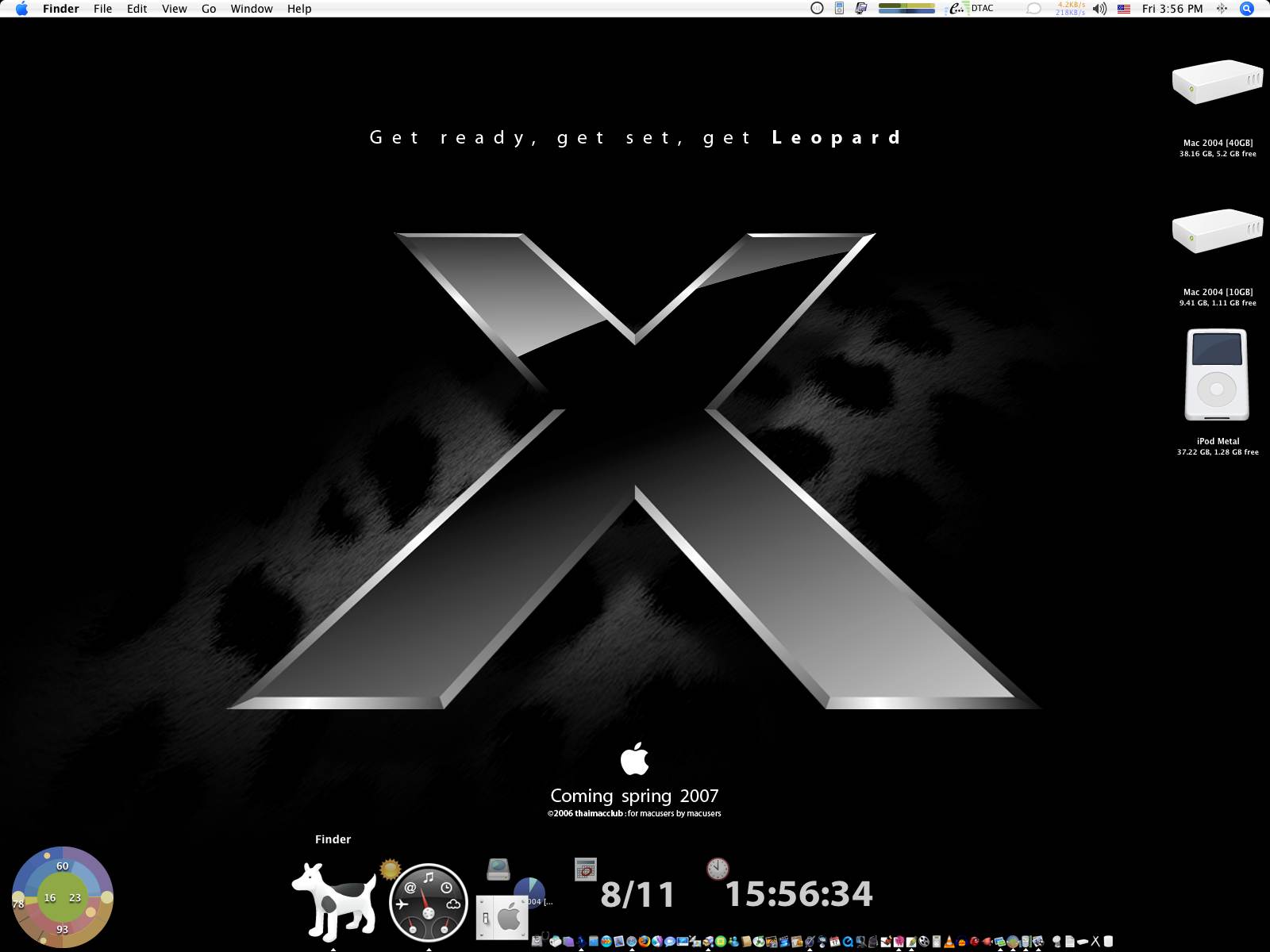Click the Finder dog icon in dock
This screenshot has width=1270, height=952.
333,902
